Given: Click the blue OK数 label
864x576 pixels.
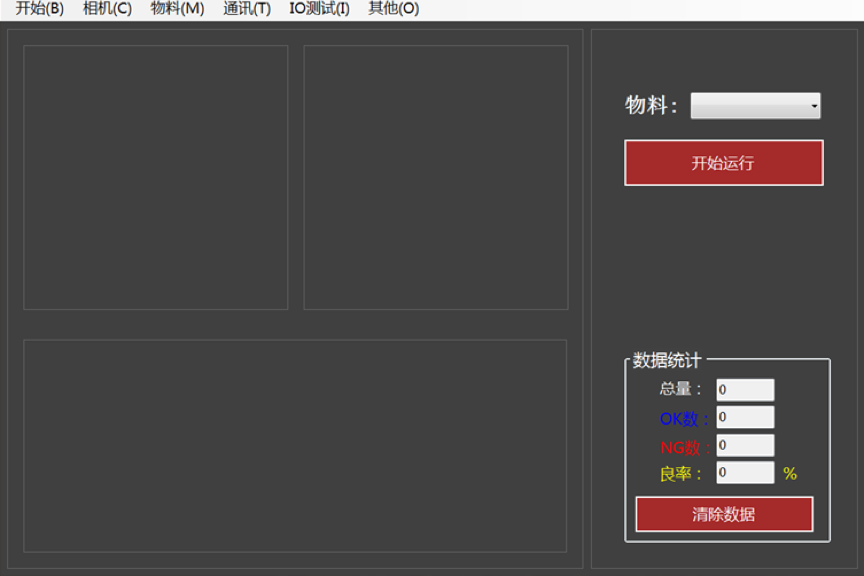Looking at the screenshot, I should click(x=684, y=419).
